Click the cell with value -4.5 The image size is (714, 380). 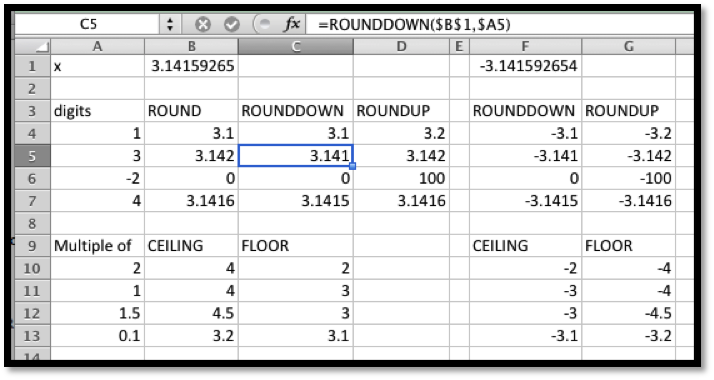[628, 314]
